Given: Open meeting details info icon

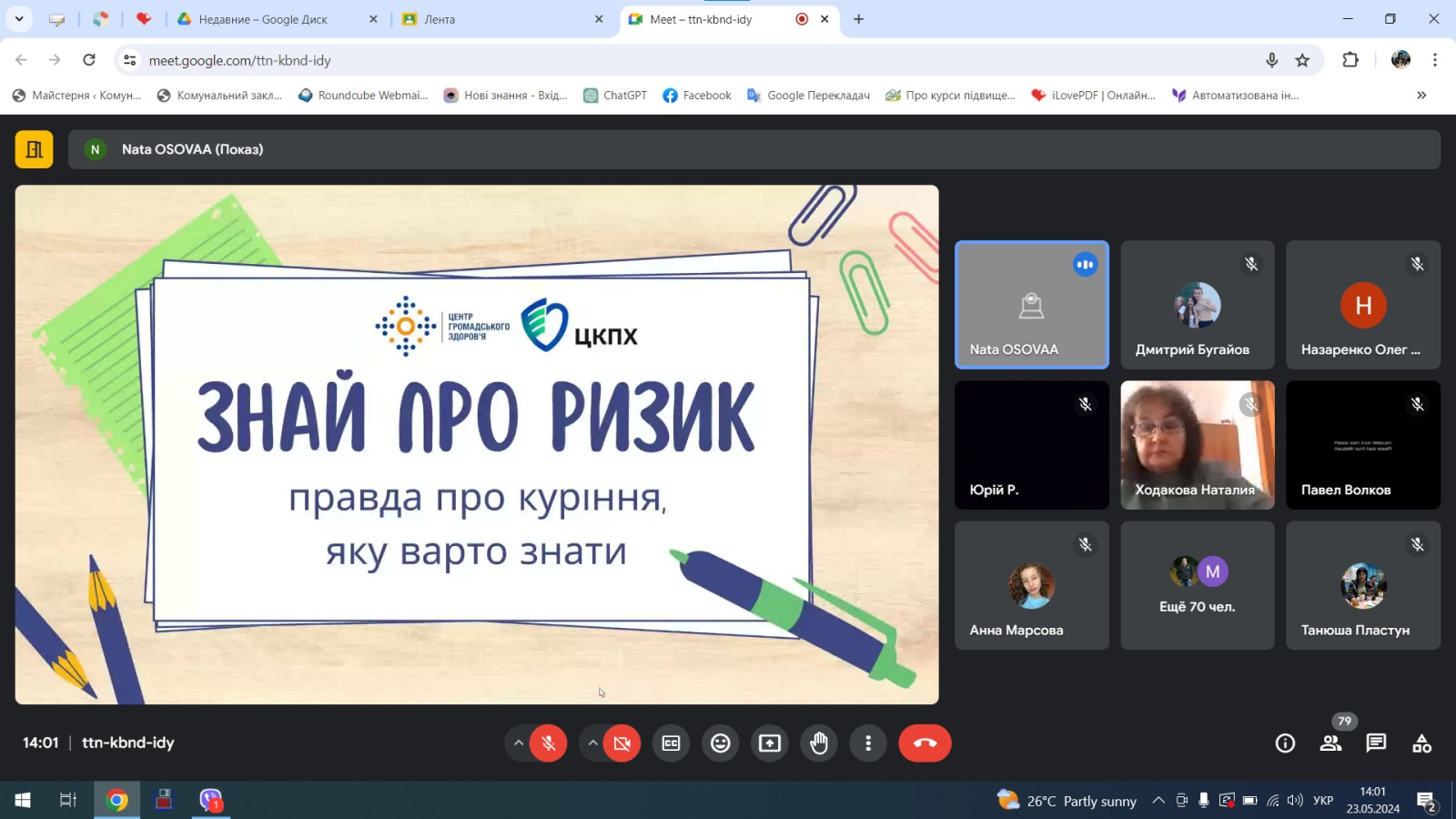Looking at the screenshot, I should click(1285, 743).
